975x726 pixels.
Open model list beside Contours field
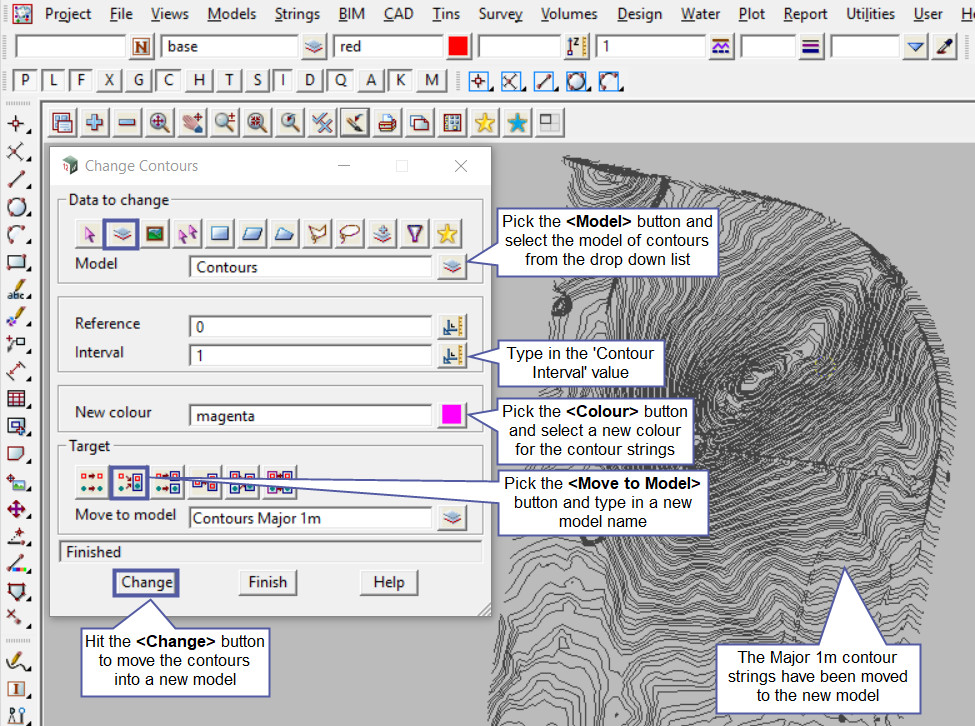click(452, 267)
